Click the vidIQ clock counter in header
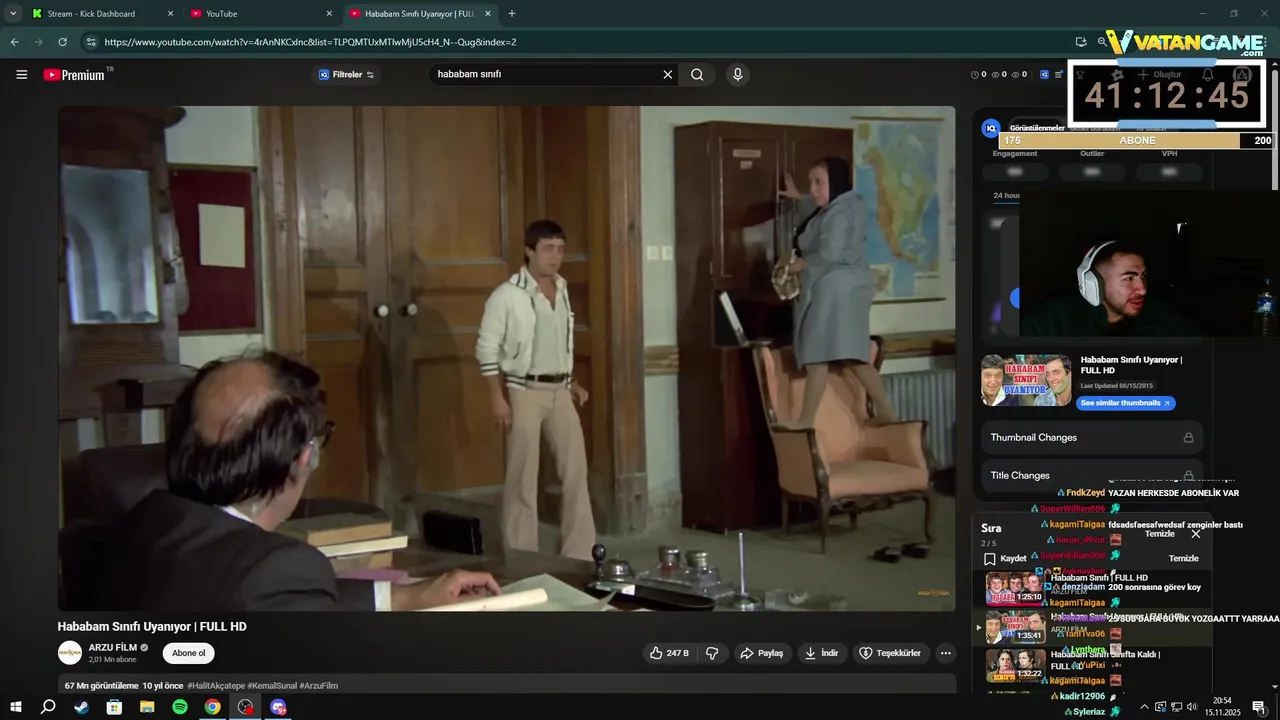The width and height of the screenshot is (1280, 720). pyautogui.click(x=979, y=75)
